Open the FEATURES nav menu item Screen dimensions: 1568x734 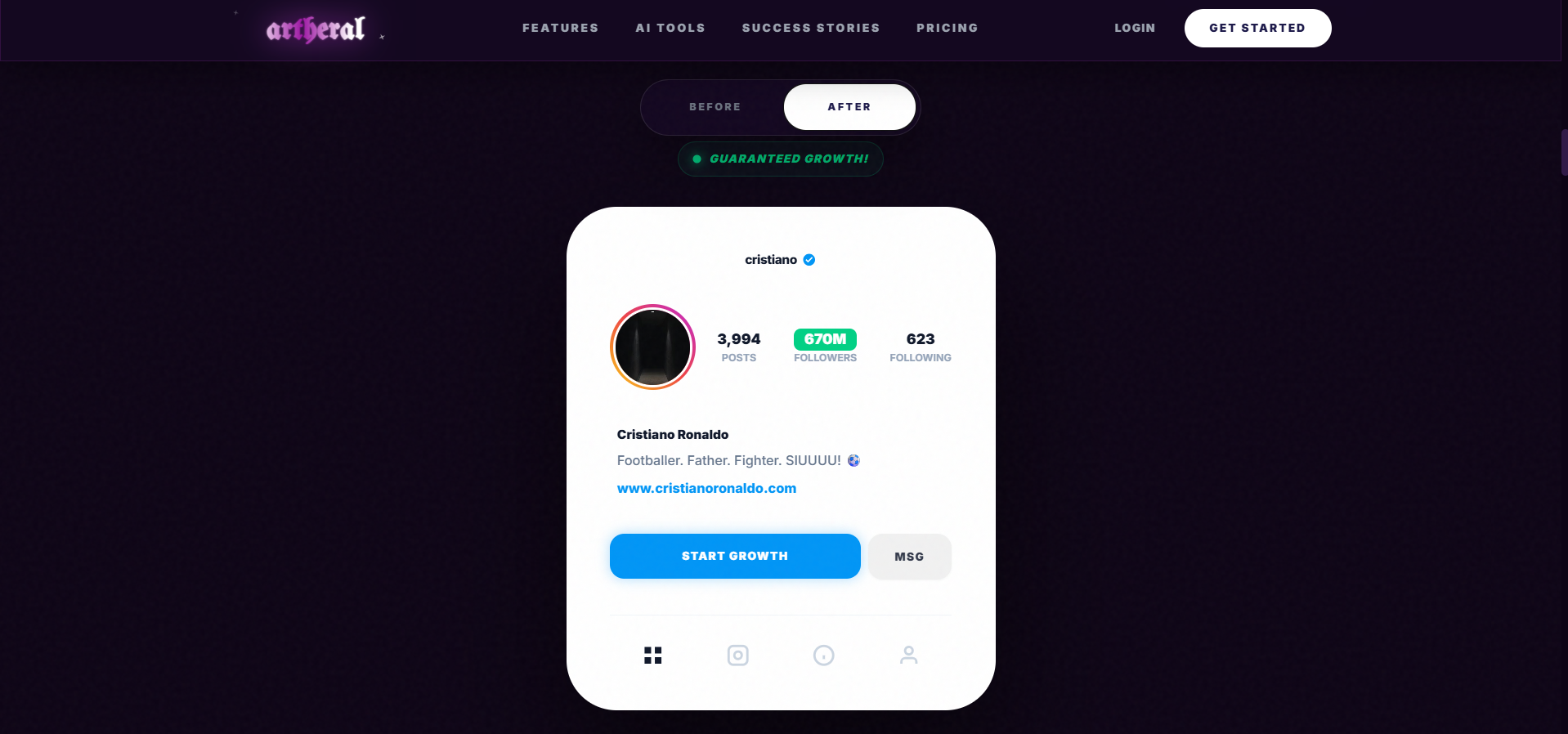561,28
